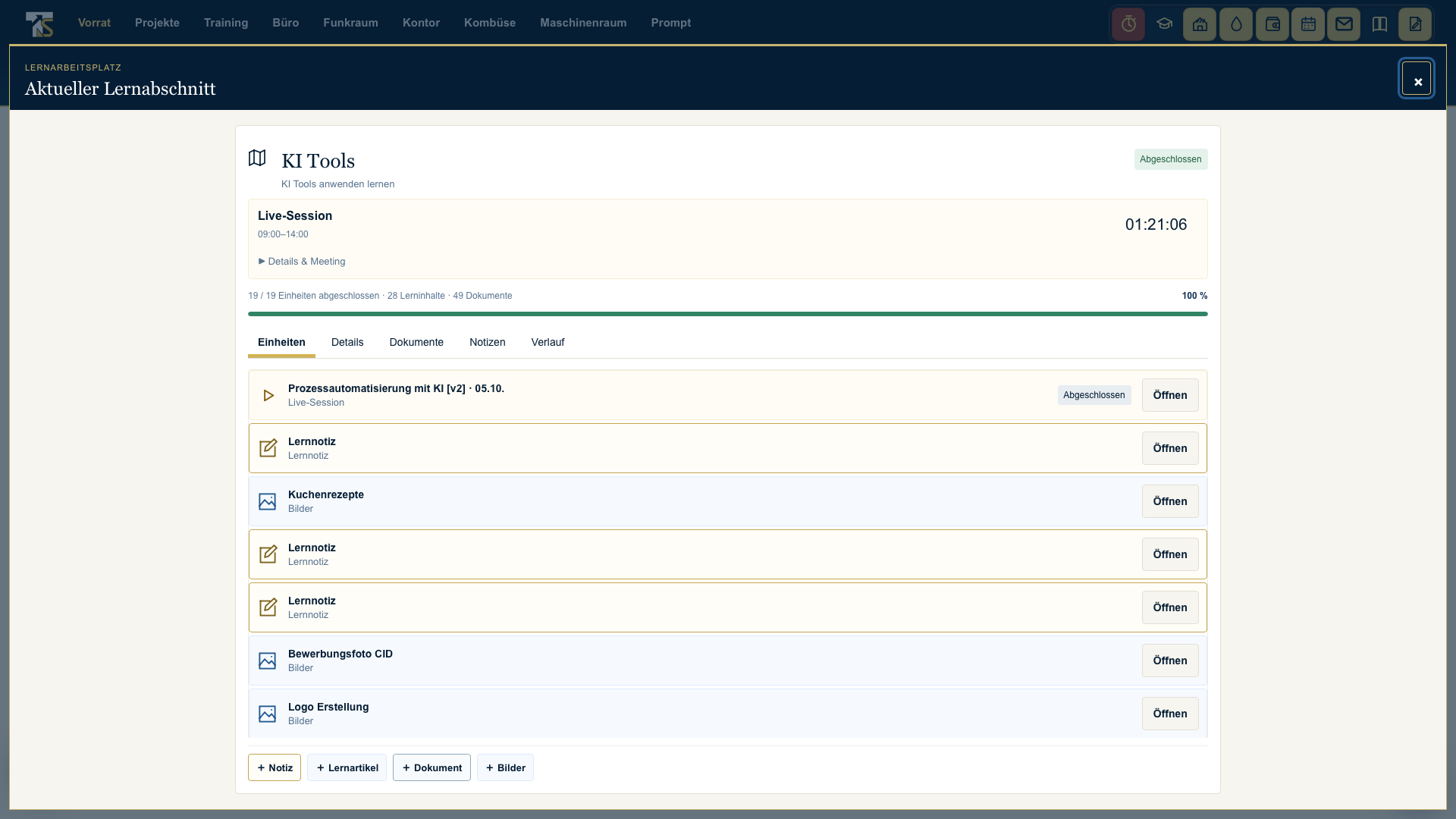Click the stopwatch timer icon in top toolbar
The height and width of the screenshot is (819, 1456).
1128,24
